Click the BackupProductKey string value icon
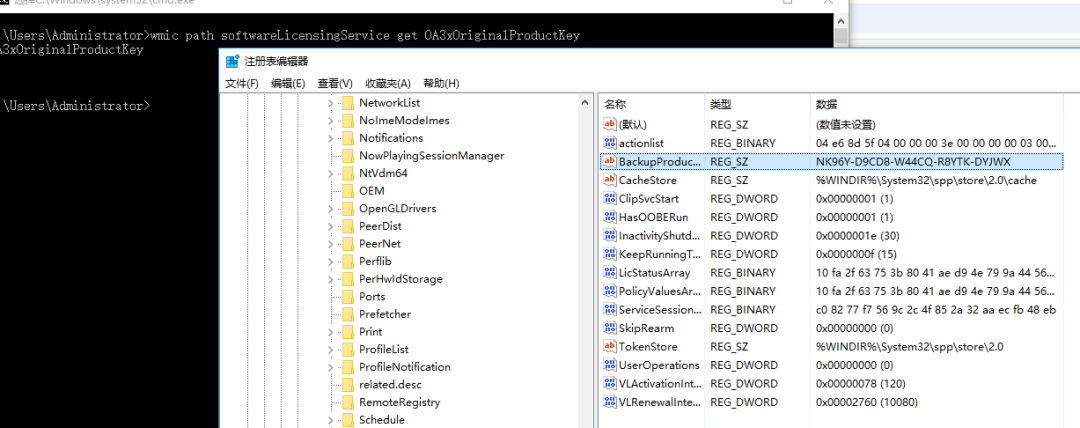 pos(610,161)
